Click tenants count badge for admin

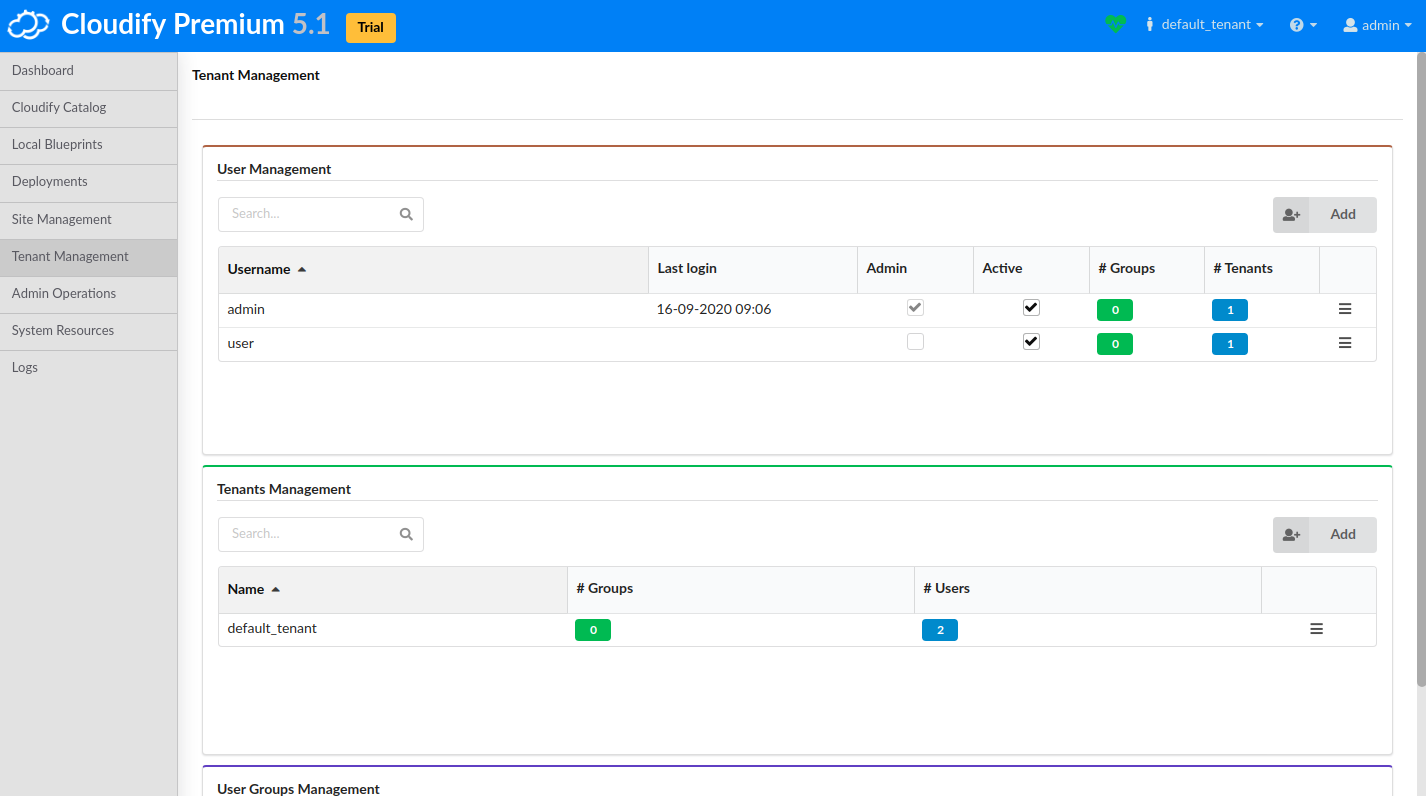(x=1230, y=310)
